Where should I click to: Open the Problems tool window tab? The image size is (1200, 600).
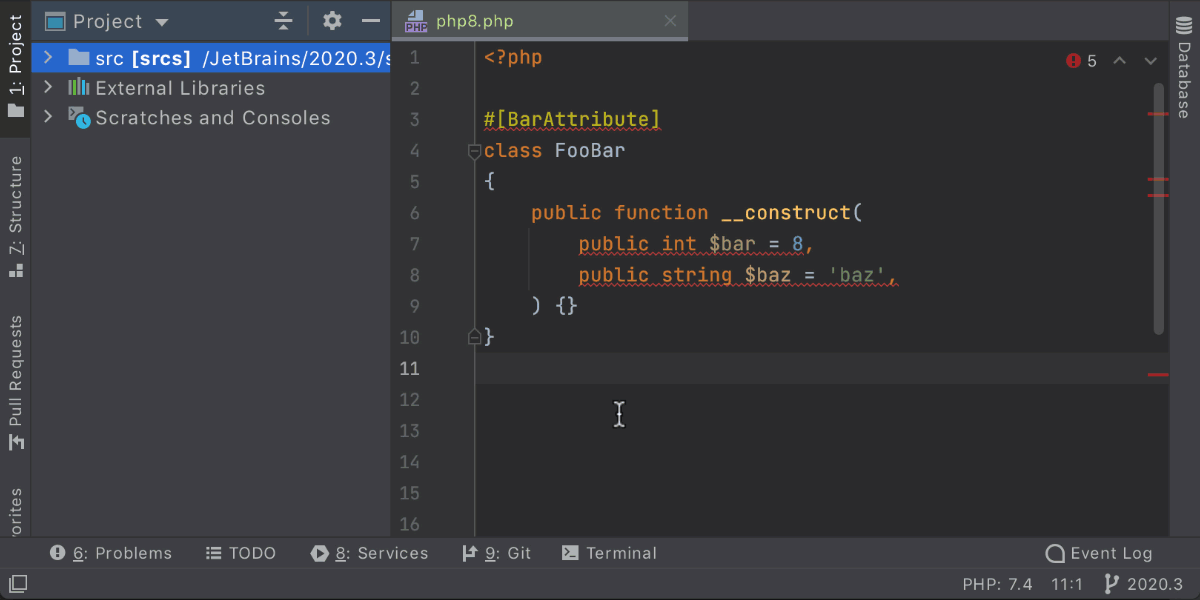111,553
